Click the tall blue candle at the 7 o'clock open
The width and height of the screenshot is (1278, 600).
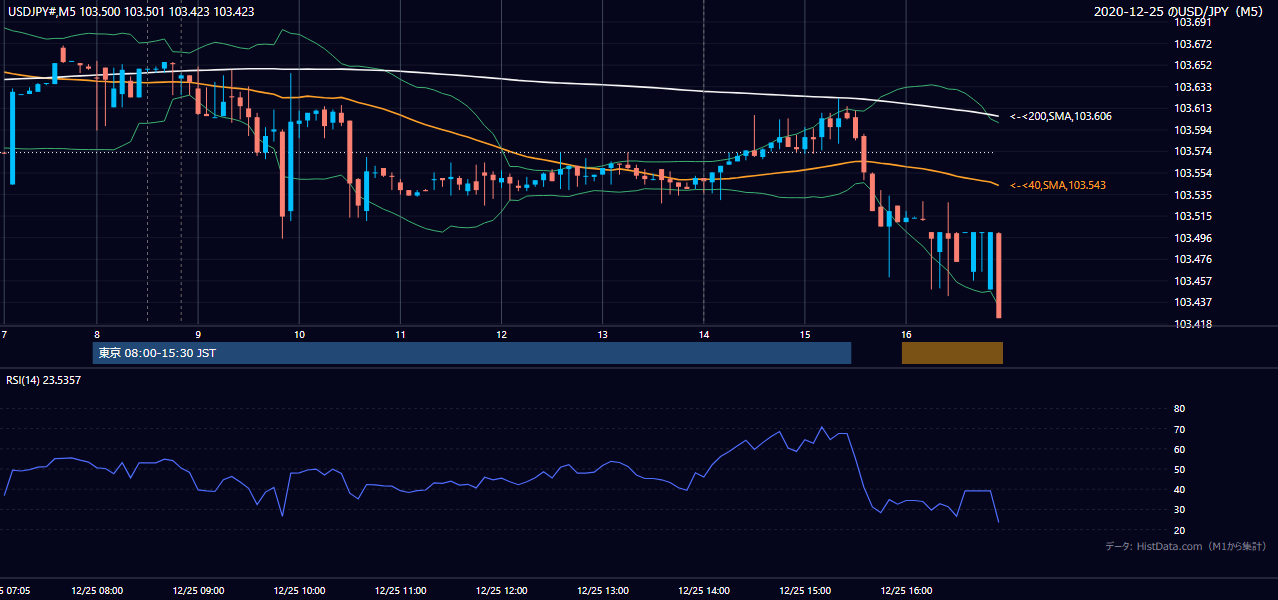click(x=12, y=138)
